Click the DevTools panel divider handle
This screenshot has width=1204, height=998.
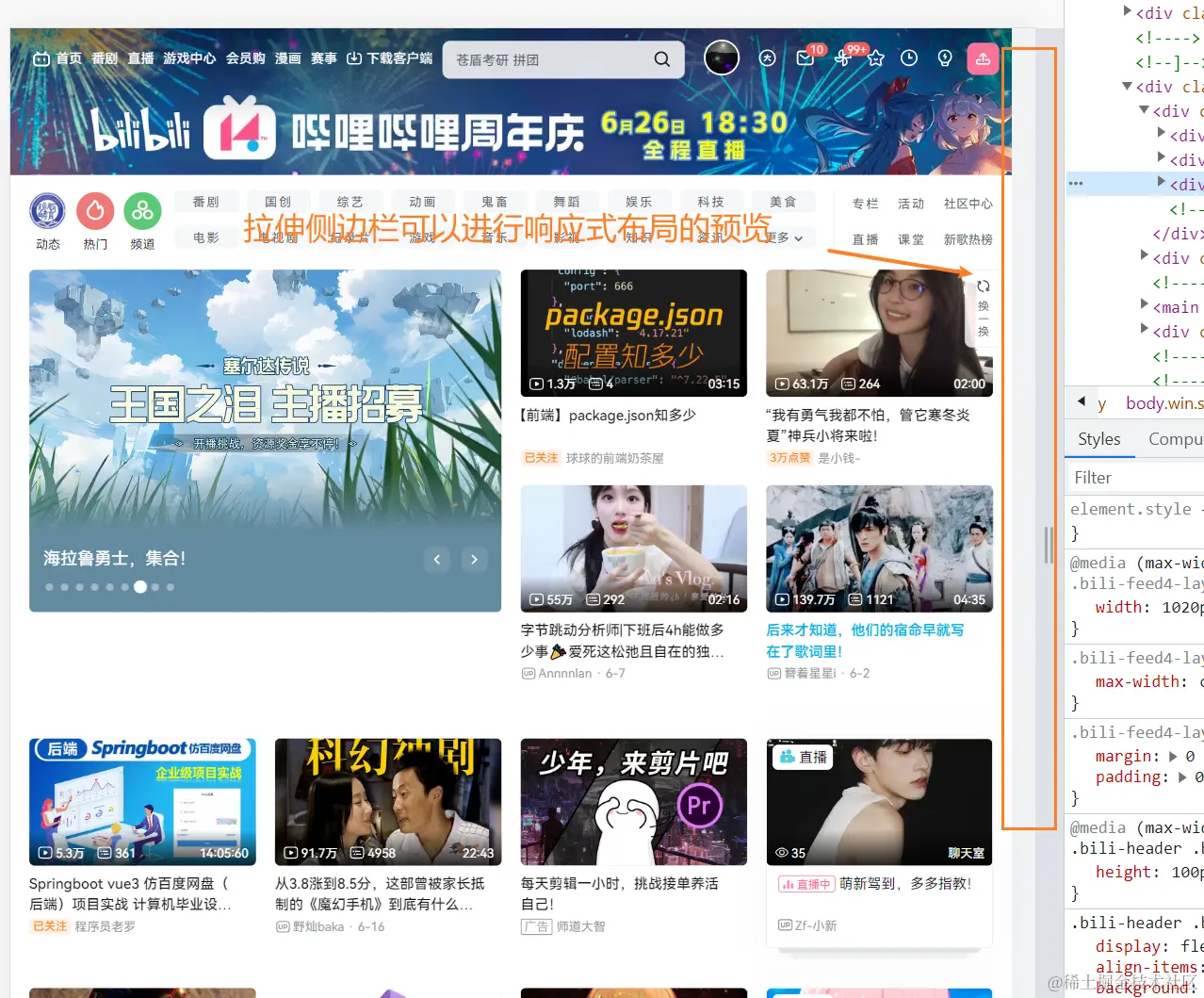click(x=1048, y=545)
